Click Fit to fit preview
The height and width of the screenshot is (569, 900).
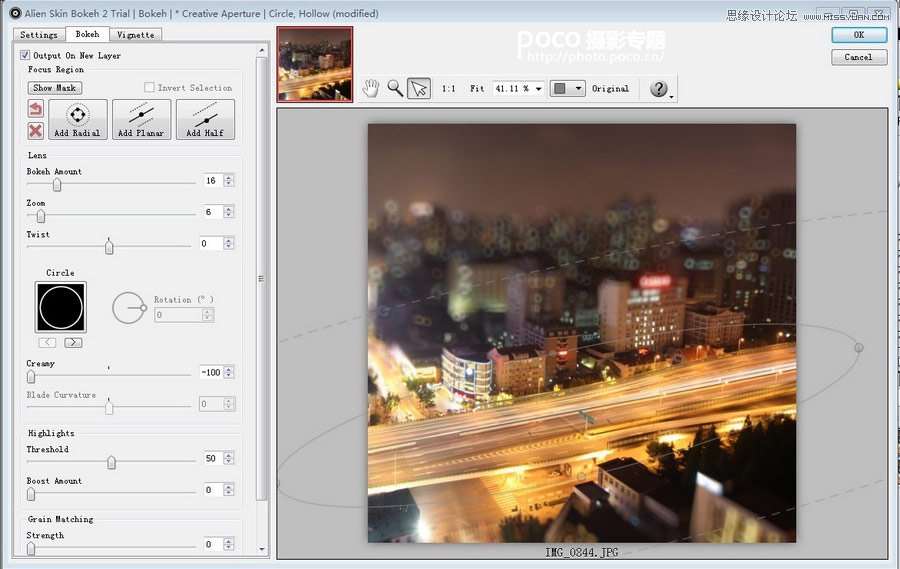(477, 89)
